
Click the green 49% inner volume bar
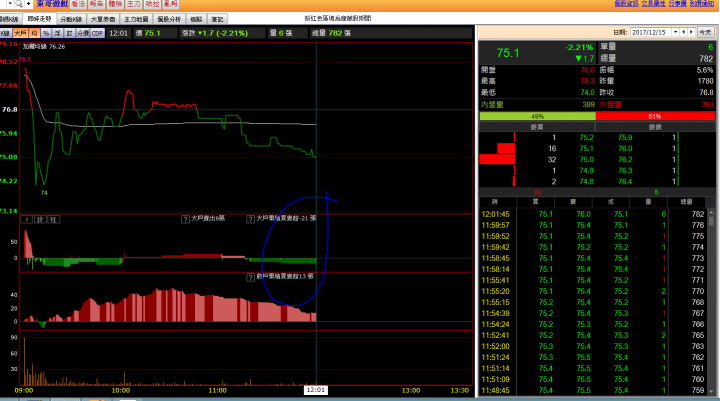point(537,117)
